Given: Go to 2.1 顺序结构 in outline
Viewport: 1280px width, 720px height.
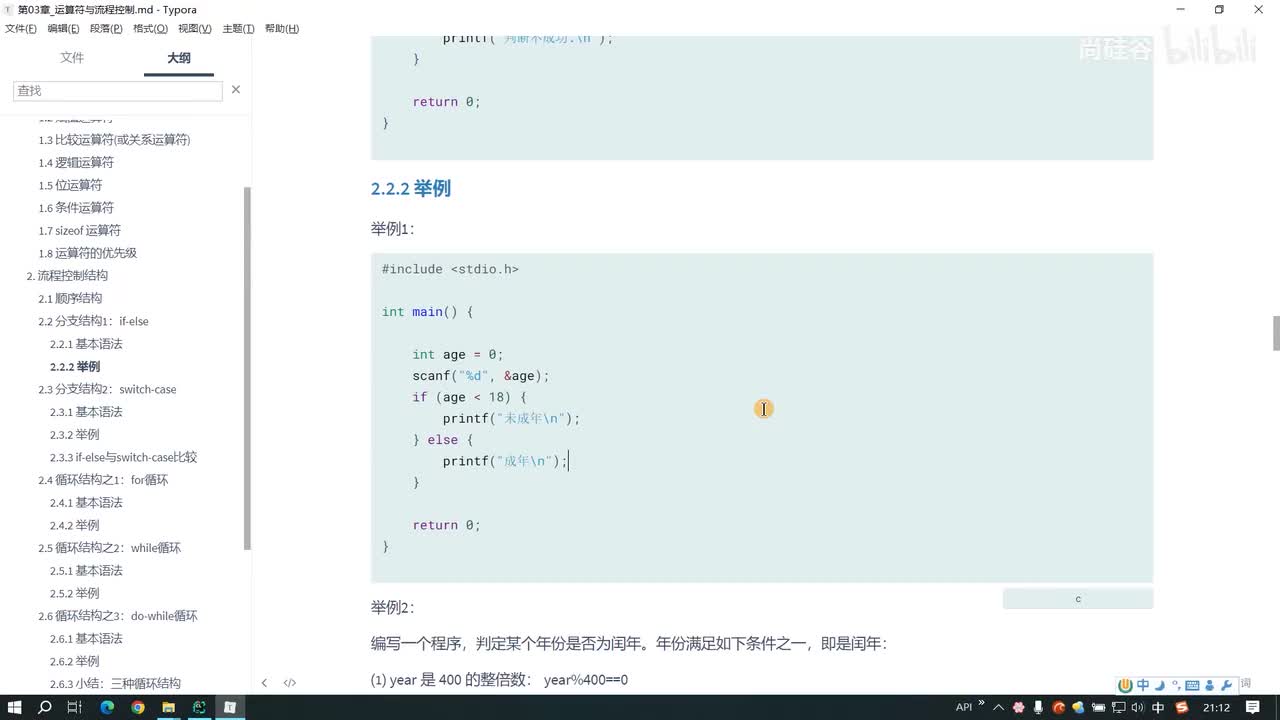Looking at the screenshot, I should (70, 298).
